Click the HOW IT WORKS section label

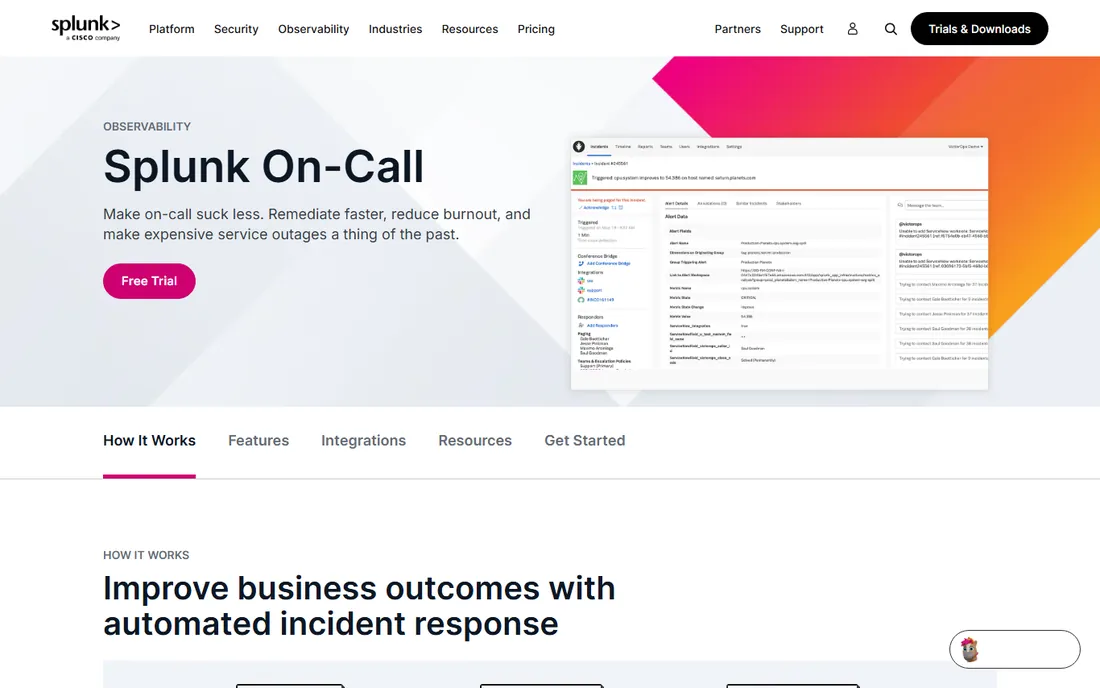pos(146,555)
